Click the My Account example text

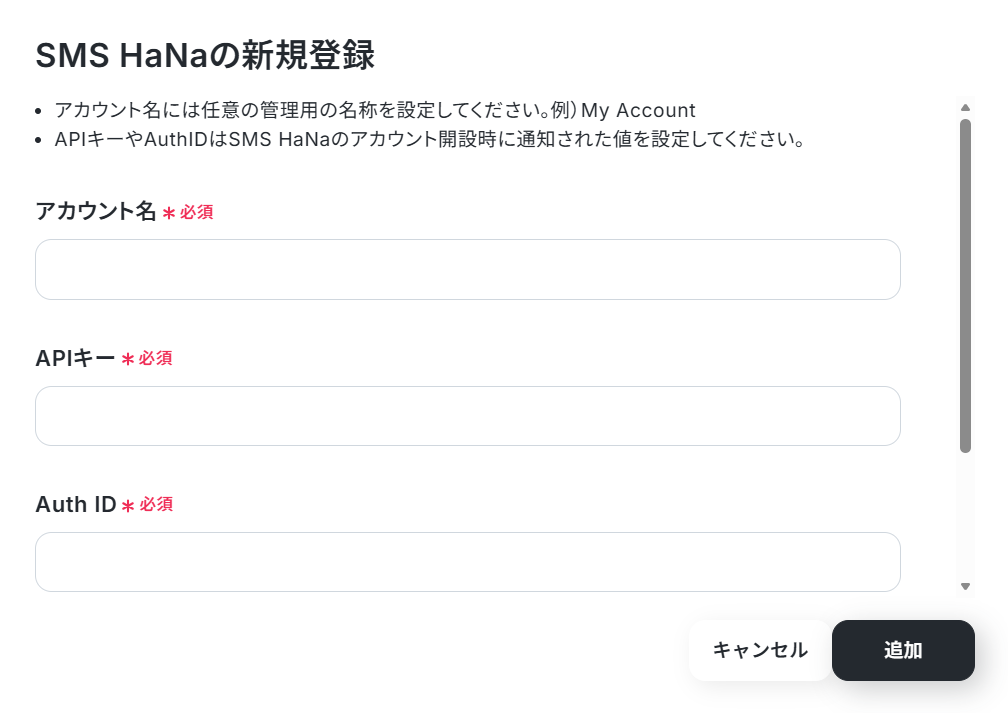coord(638,111)
